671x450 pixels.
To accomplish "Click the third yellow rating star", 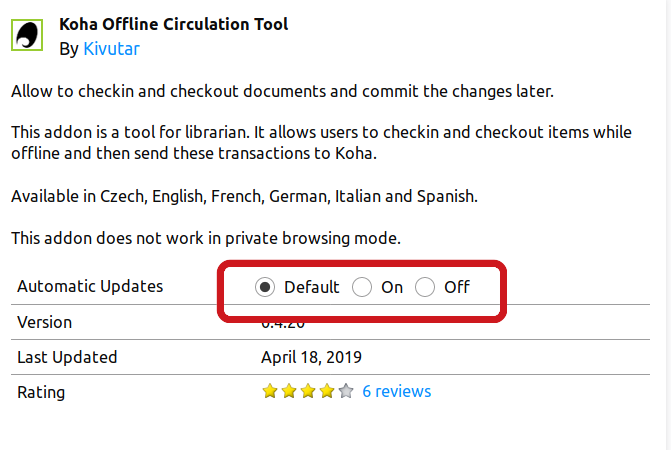I will pos(308,391).
